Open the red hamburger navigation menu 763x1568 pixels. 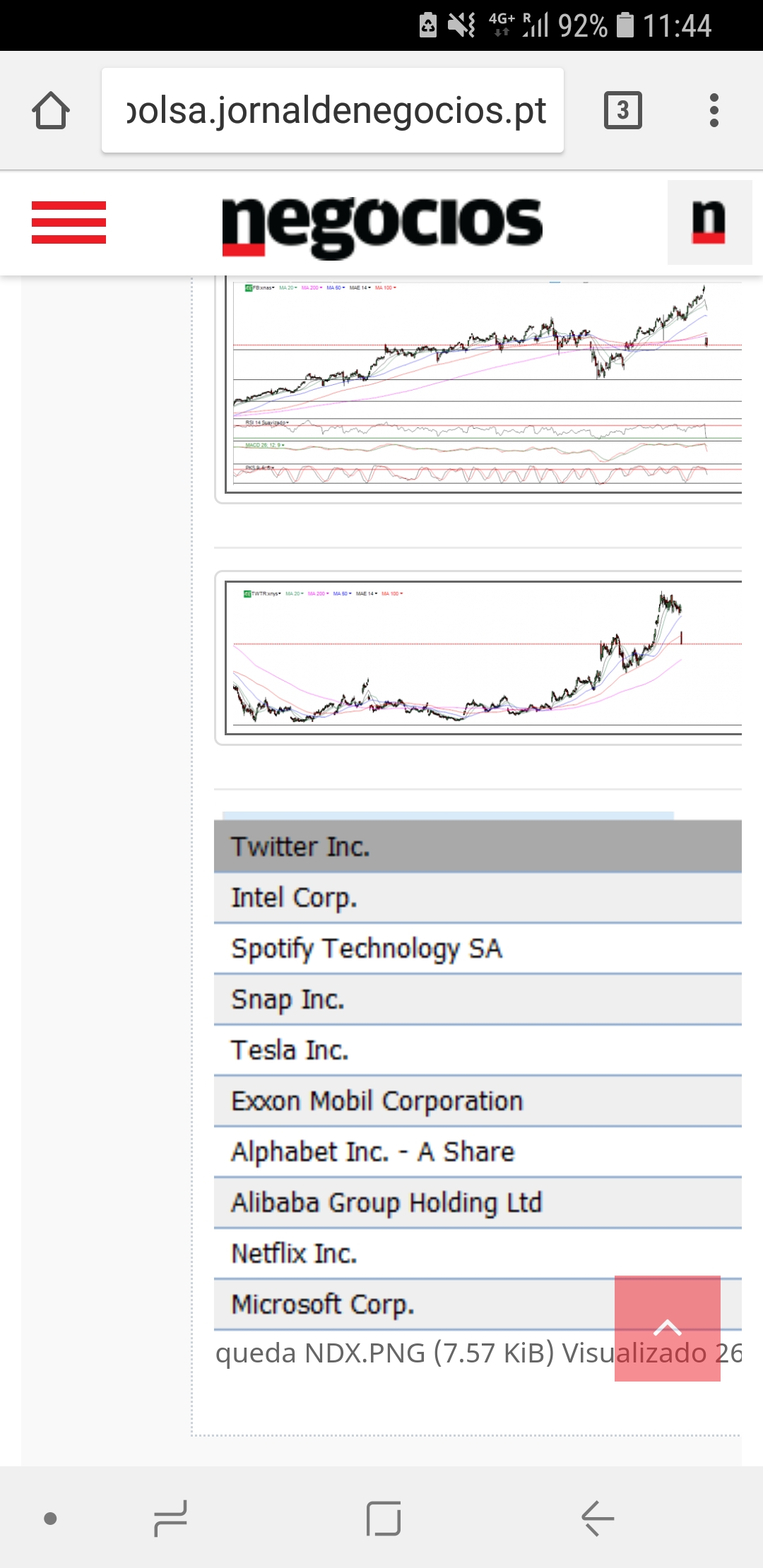[x=69, y=222]
